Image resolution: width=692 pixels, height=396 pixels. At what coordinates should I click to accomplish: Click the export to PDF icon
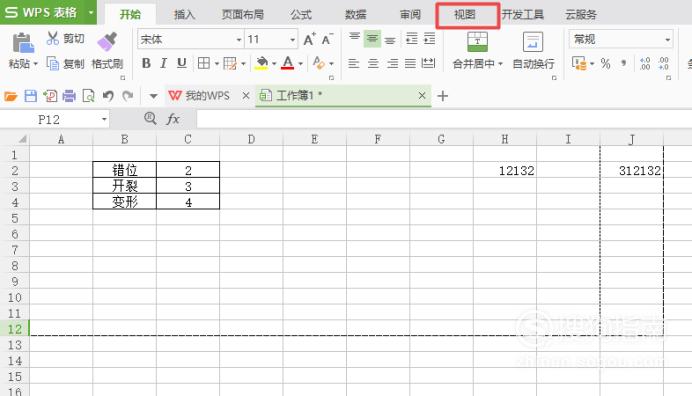pyautogui.click(x=50, y=96)
